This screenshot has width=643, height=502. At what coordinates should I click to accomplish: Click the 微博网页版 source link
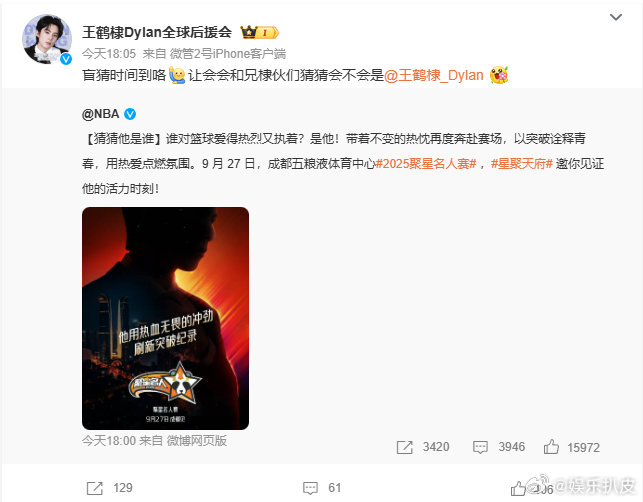pyautogui.click(x=196, y=441)
